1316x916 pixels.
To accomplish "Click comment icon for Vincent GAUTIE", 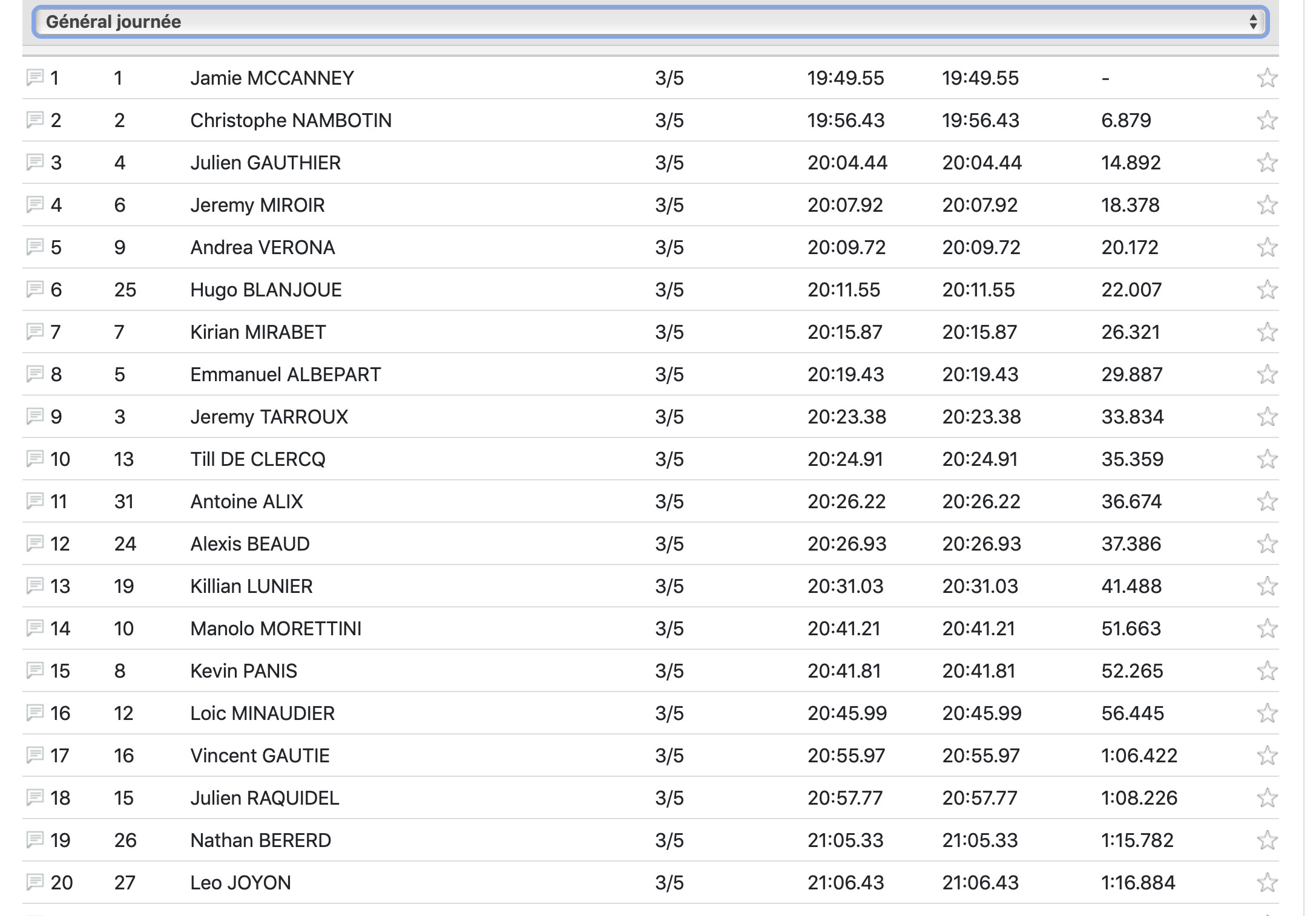I will 35,755.
